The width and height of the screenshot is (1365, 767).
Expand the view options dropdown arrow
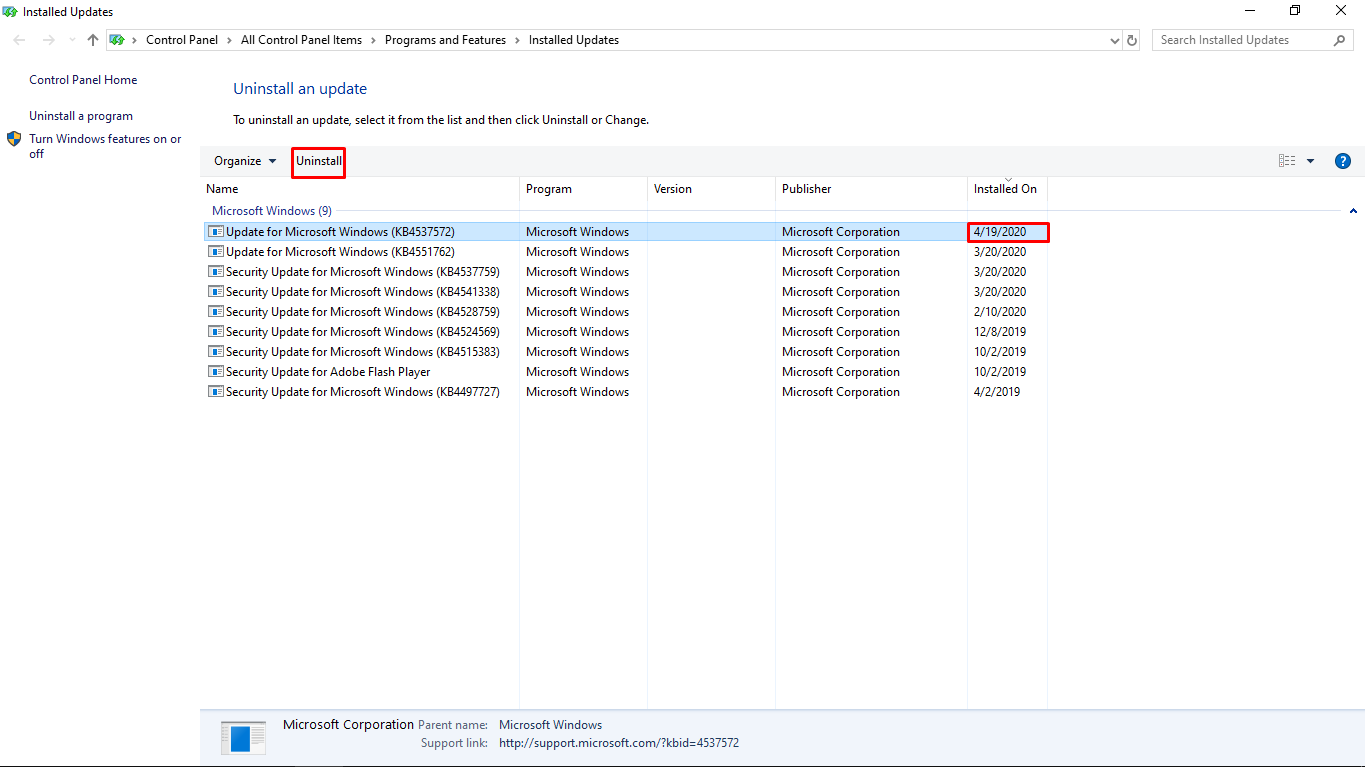coord(1310,161)
